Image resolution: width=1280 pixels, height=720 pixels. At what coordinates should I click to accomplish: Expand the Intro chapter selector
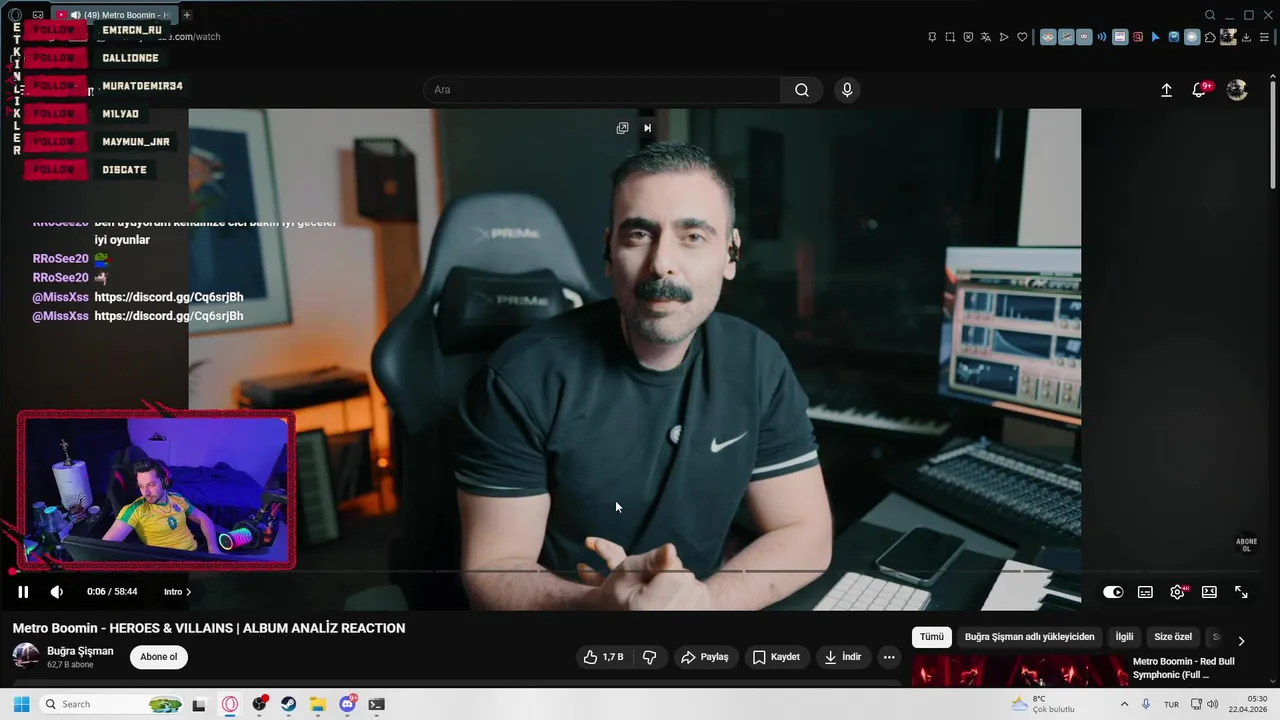[177, 592]
